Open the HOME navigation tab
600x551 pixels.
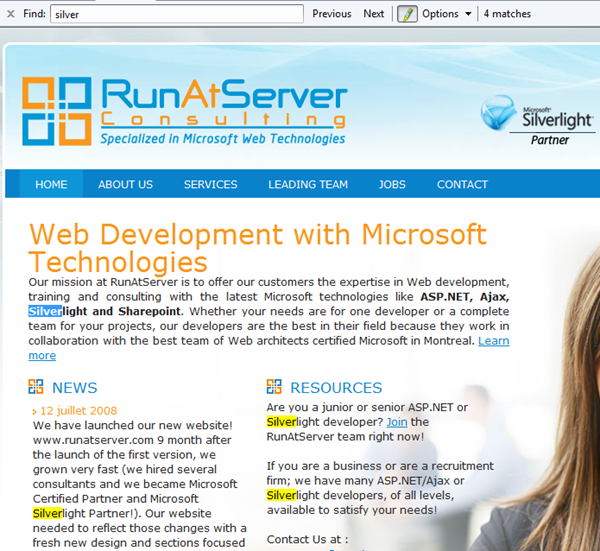pyautogui.click(x=51, y=184)
